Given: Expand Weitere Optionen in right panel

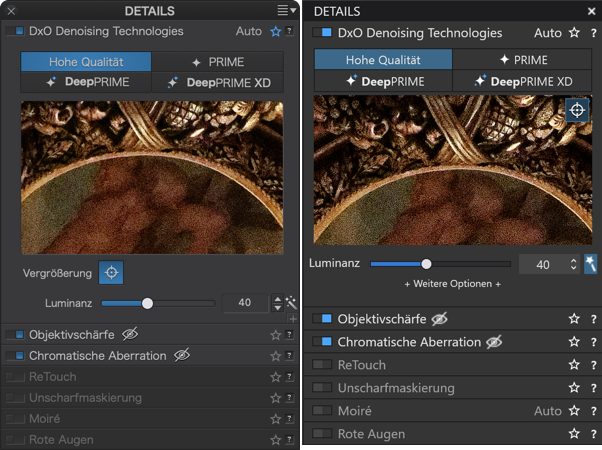Looking at the screenshot, I should pyautogui.click(x=453, y=284).
